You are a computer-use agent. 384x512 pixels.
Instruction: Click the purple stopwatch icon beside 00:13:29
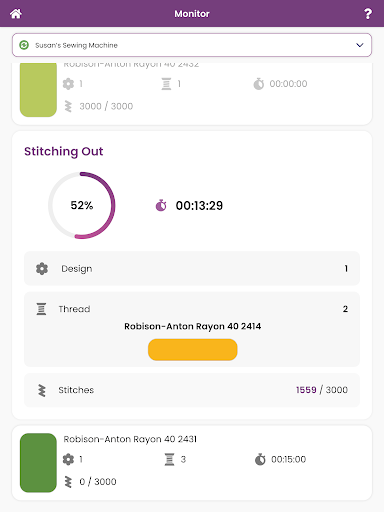click(x=161, y=205)
